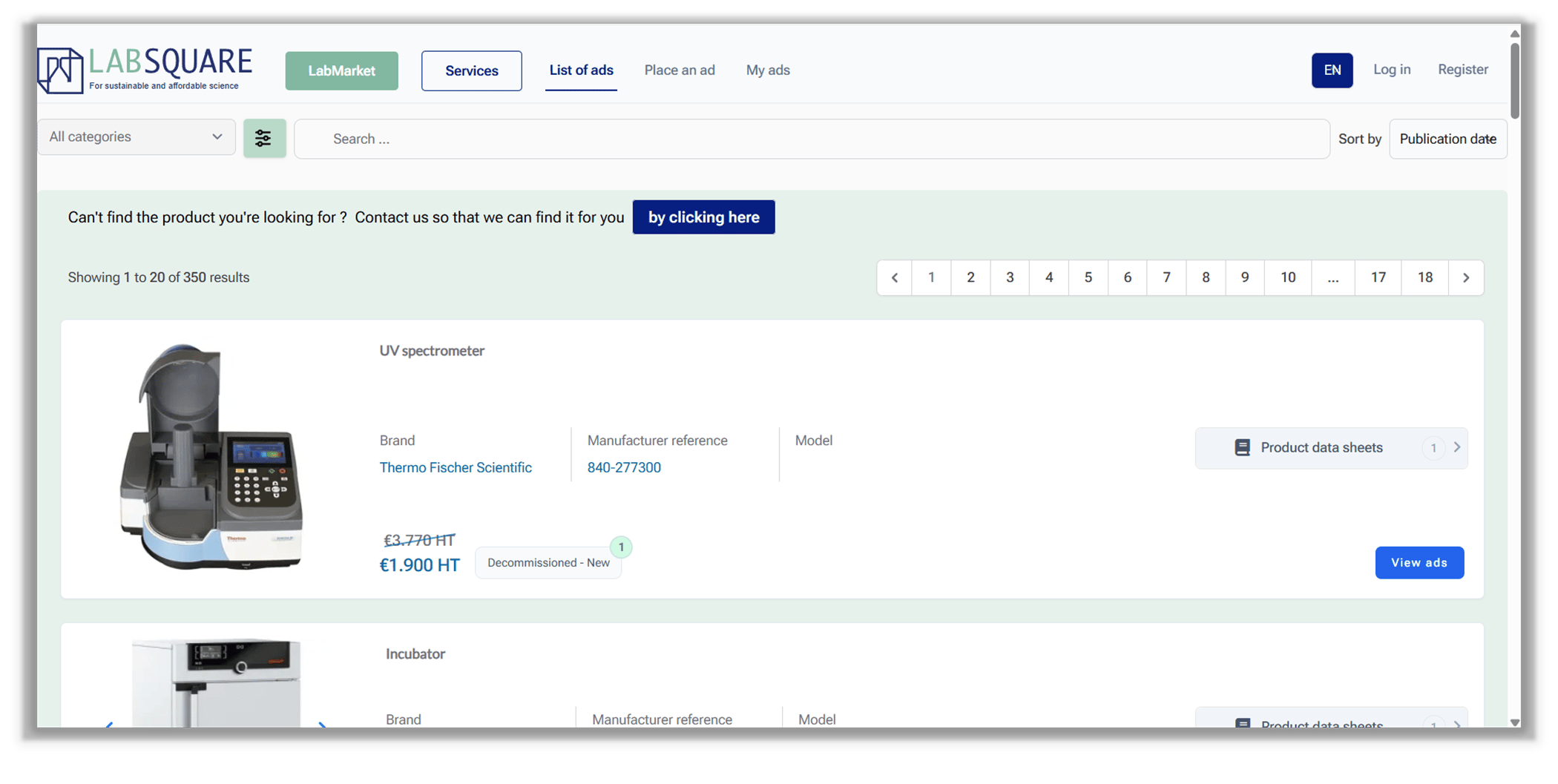Go to Place an ad

click(680, 70)
